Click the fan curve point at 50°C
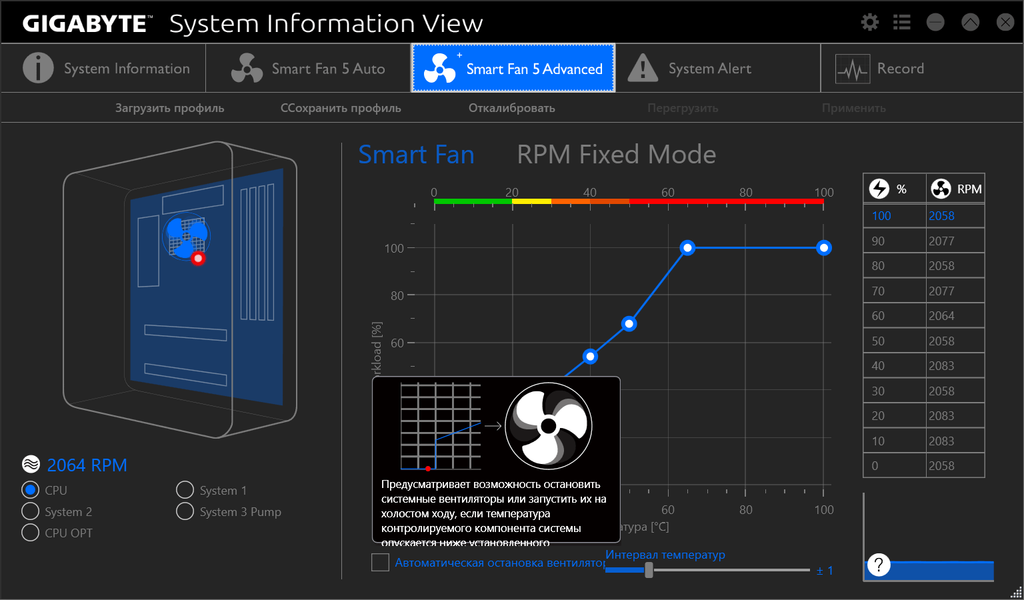 click(629, 324)
